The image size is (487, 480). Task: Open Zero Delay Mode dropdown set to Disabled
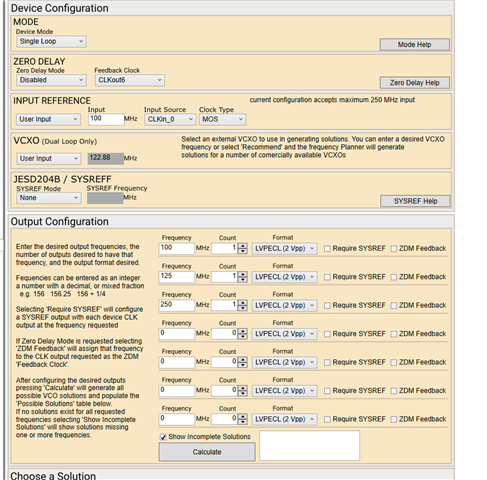pos(51,80)
